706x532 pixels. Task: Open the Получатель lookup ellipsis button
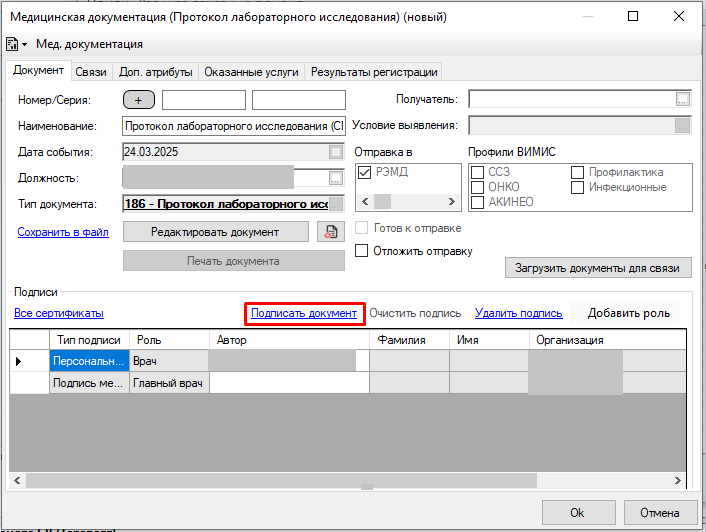[683, 99]
